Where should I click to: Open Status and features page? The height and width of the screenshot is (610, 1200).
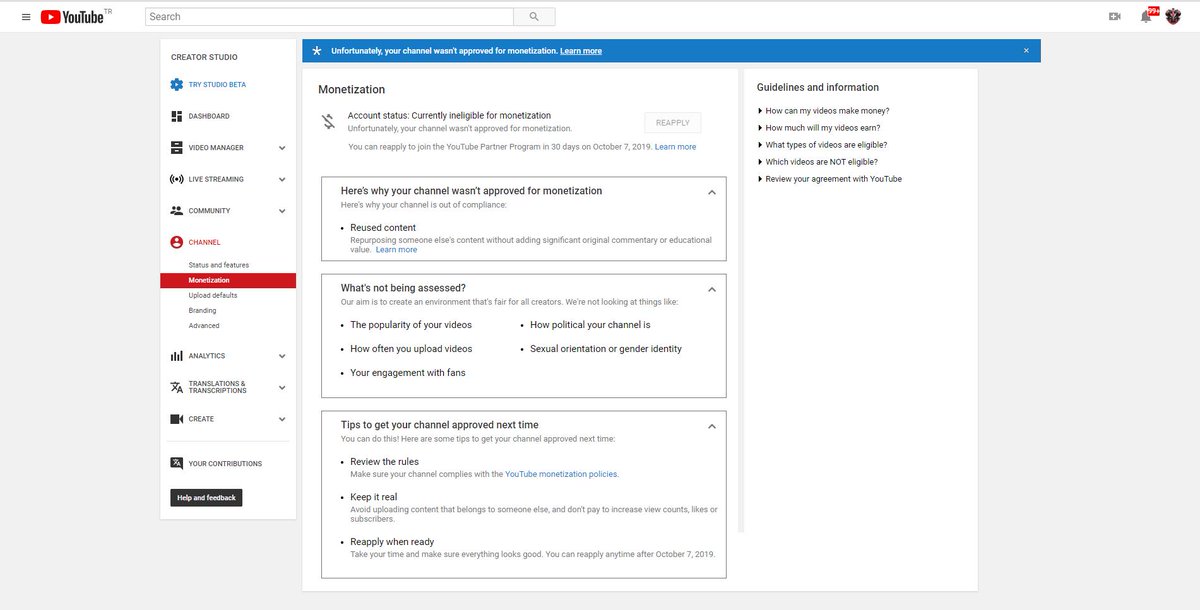(219, 265)
